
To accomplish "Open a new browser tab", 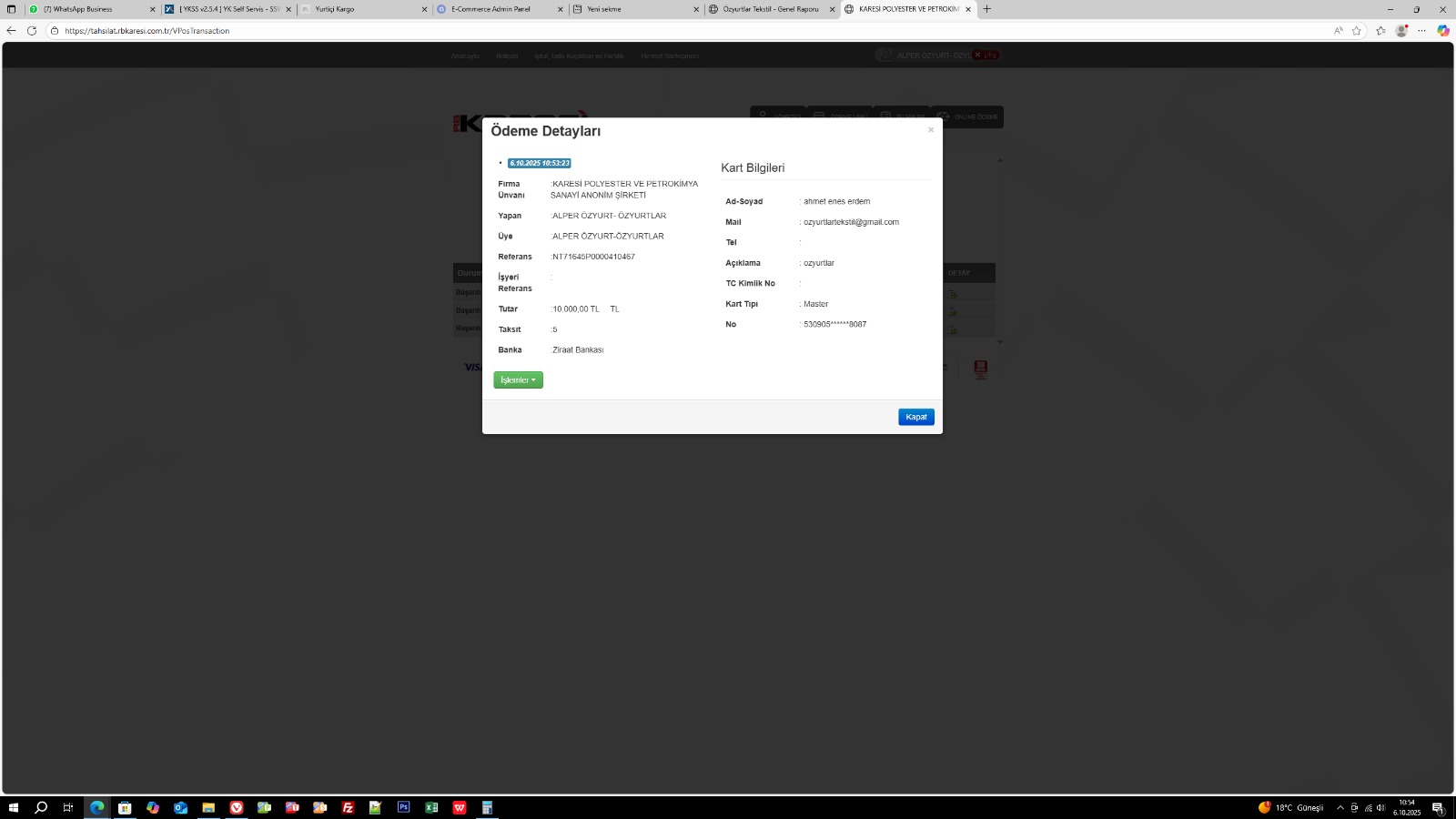I will (x=987, y=9).
